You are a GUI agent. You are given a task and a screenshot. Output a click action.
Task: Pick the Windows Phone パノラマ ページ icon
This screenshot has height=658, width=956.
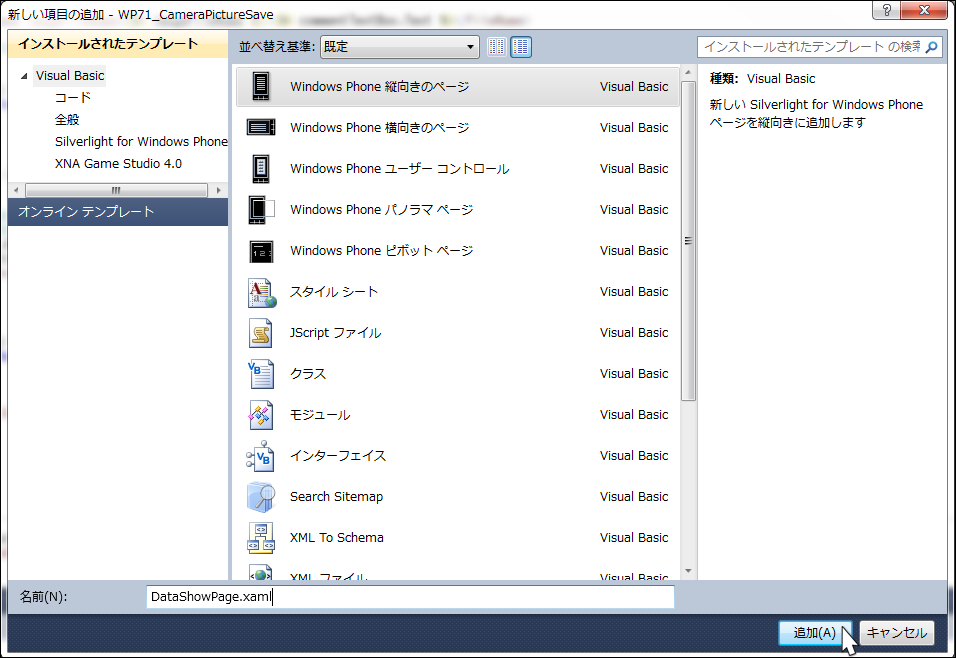pyautogui.click(x=261, y=210)
